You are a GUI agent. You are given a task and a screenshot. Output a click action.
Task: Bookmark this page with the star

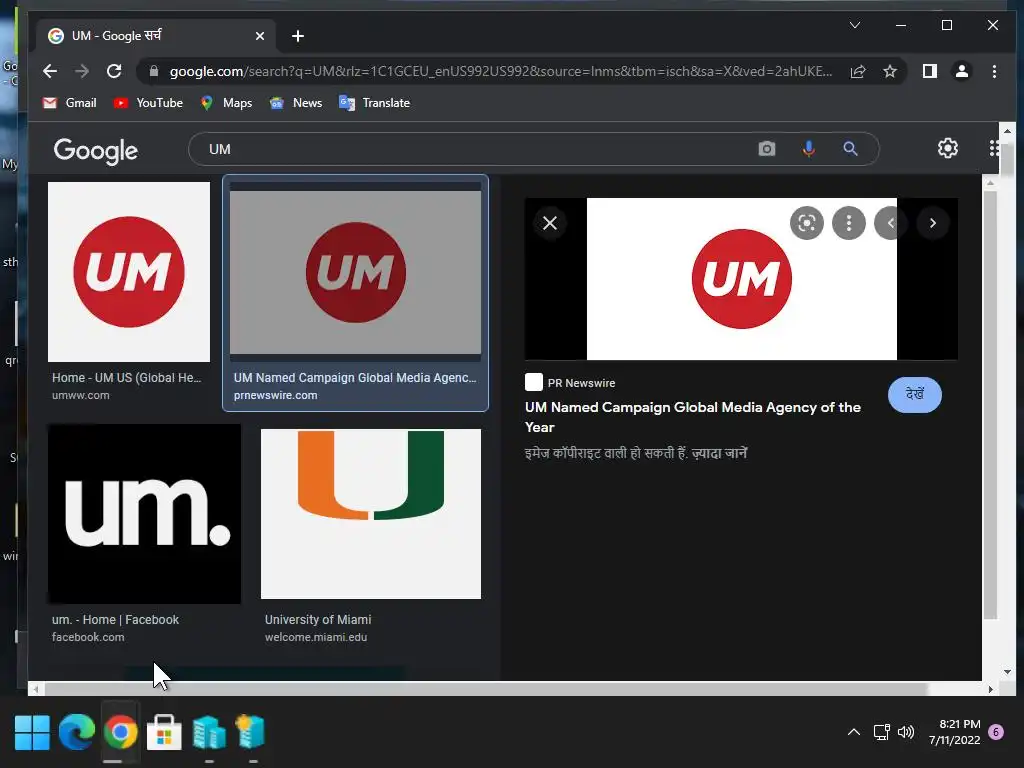(889, 71)
